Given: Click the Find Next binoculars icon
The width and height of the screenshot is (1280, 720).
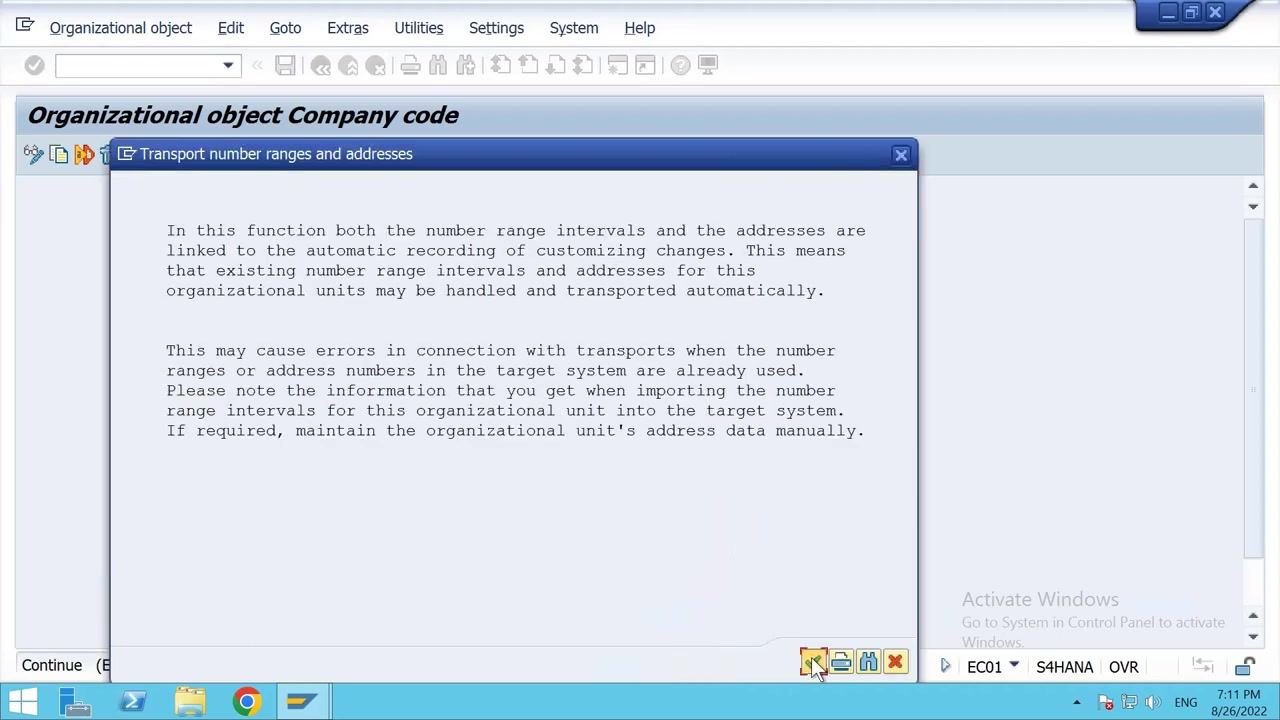Looking at the screenshot, I should (466, 66).
